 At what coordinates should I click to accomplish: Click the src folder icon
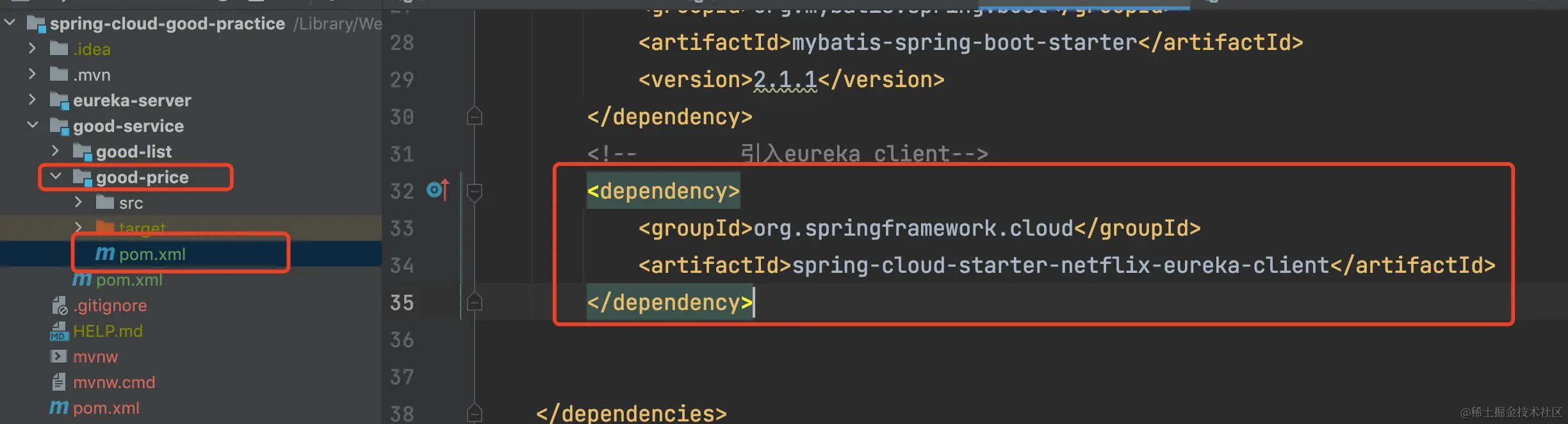[105, 202]
